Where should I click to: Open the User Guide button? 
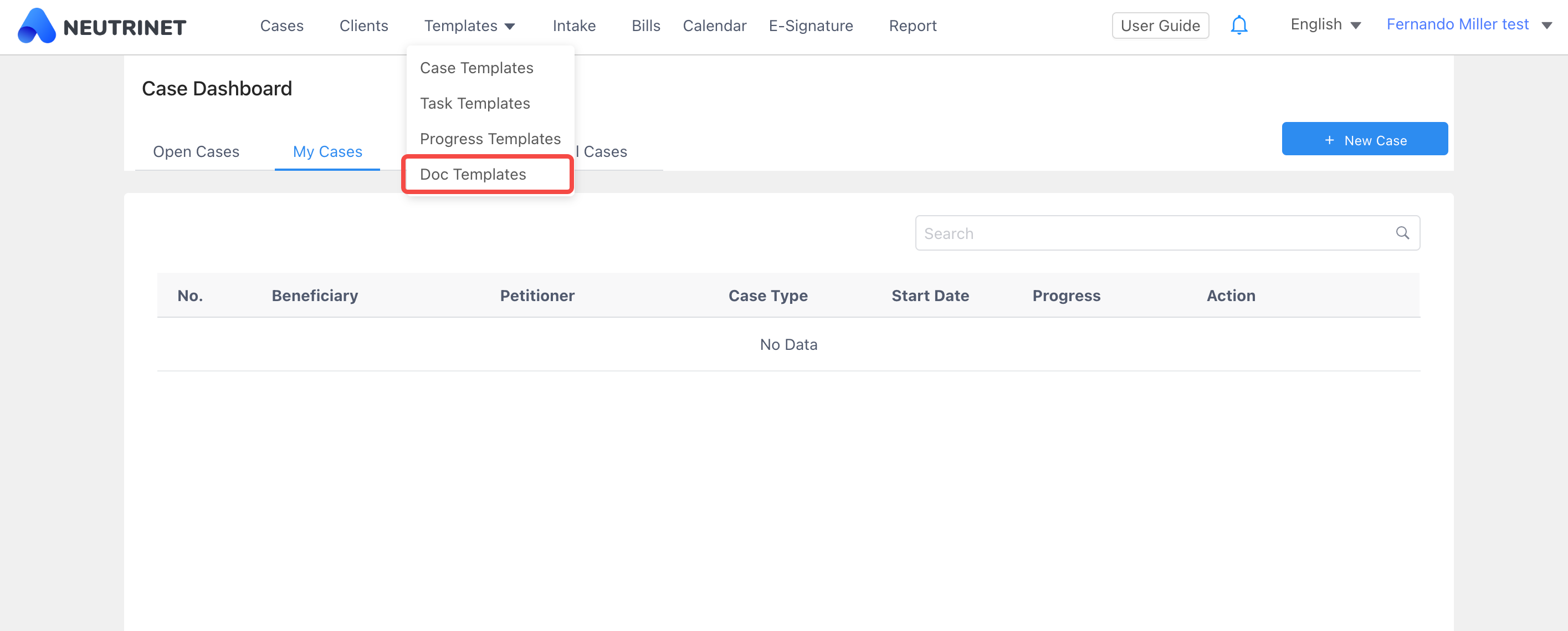coord(1160,26)
